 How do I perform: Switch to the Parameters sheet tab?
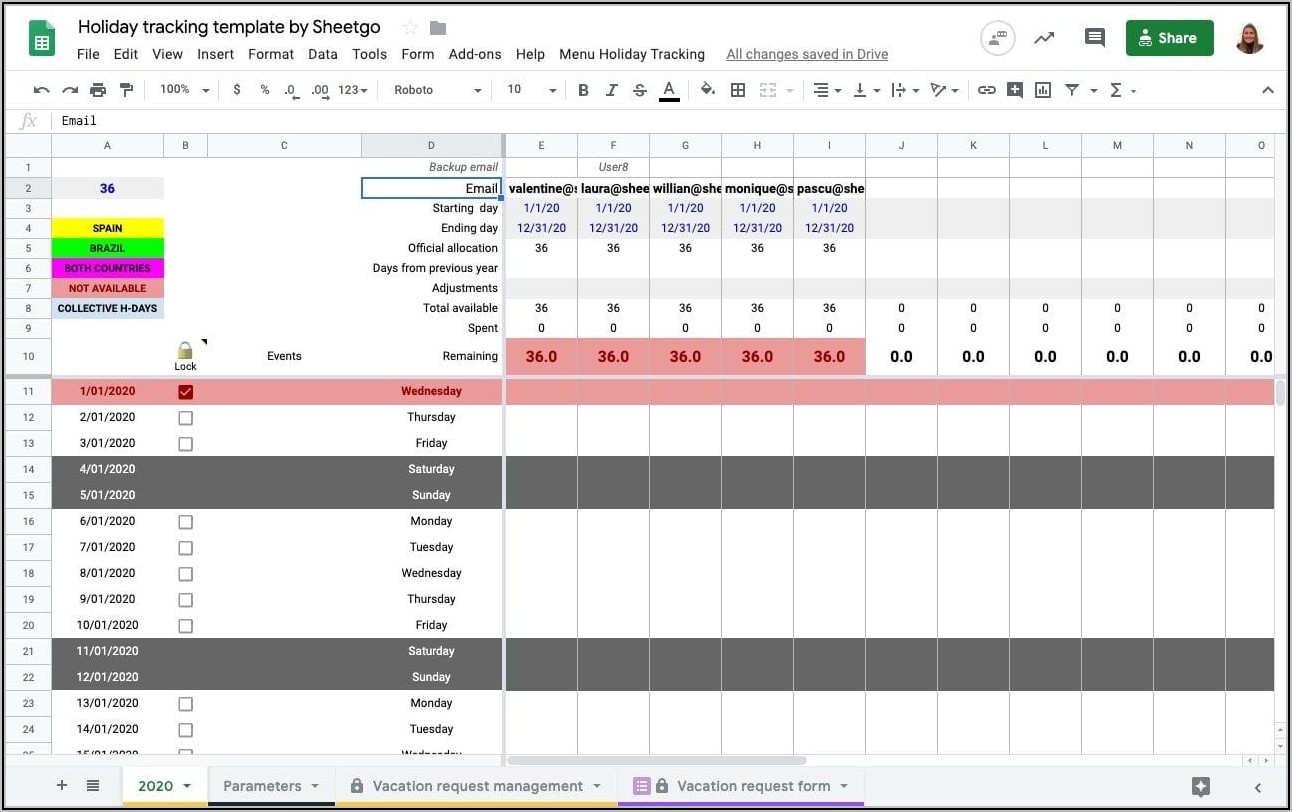click(262, 786)
